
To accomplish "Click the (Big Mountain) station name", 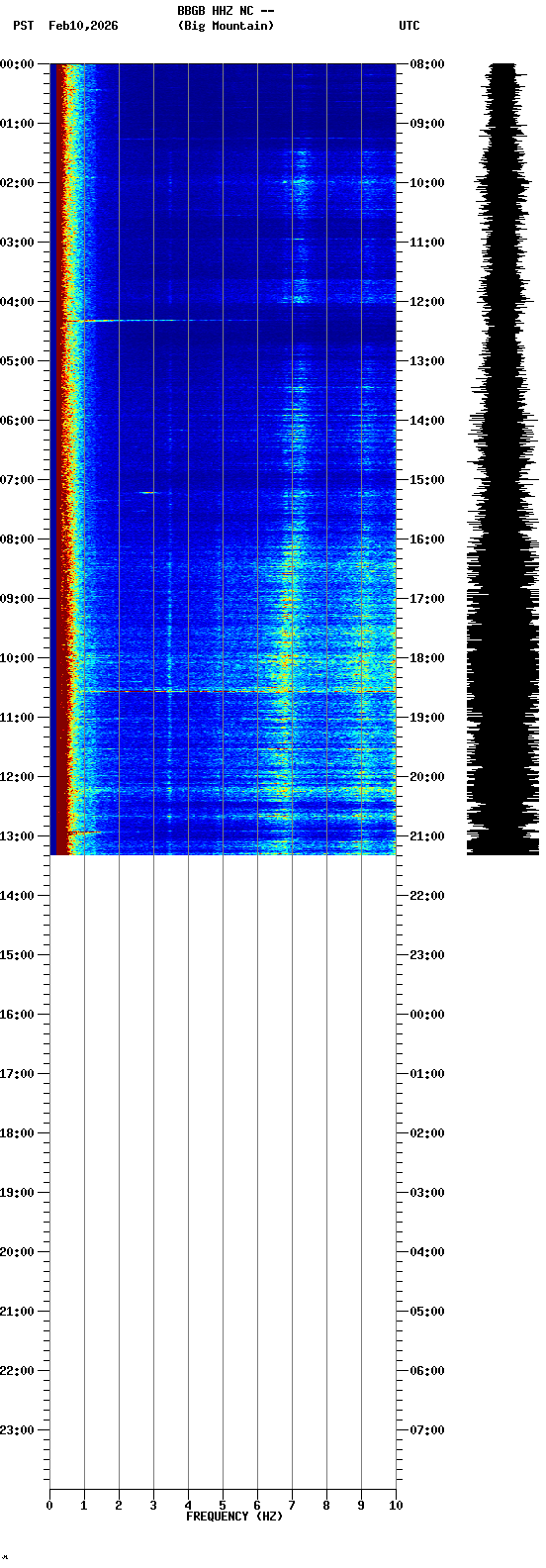I will point(226,26).
